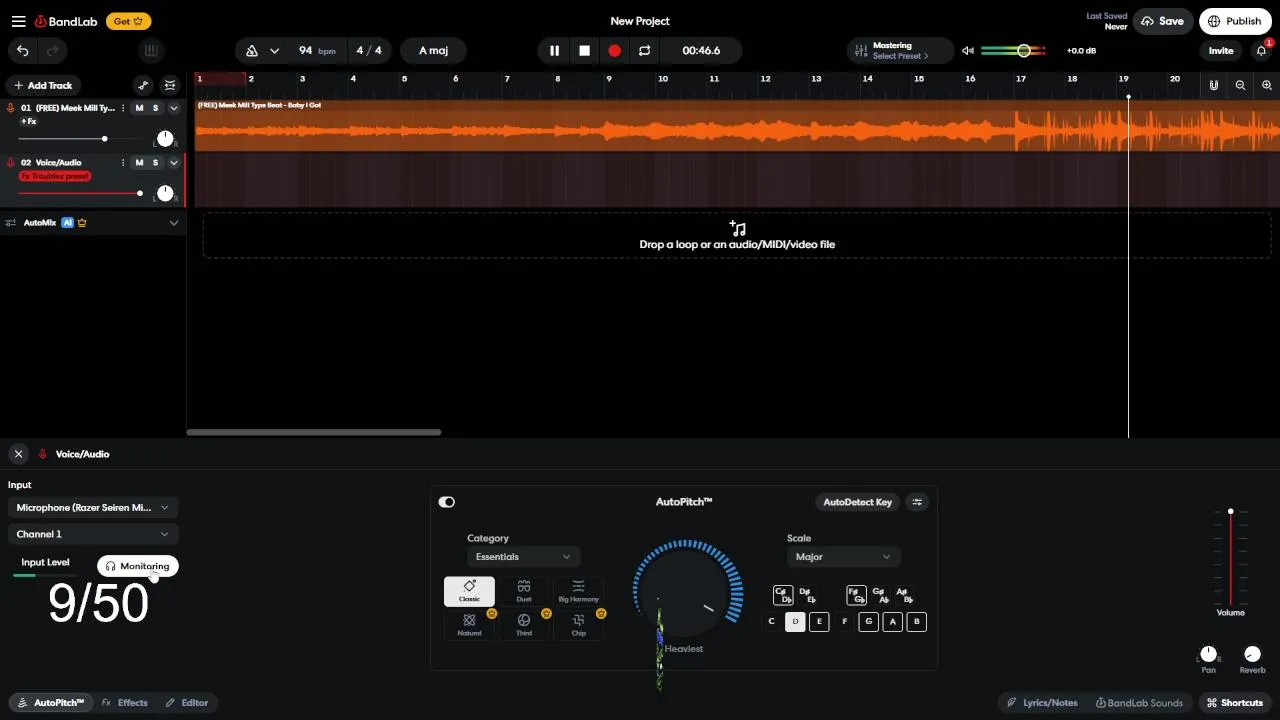Mute track 01 Meek Mill

coord(140,108)
